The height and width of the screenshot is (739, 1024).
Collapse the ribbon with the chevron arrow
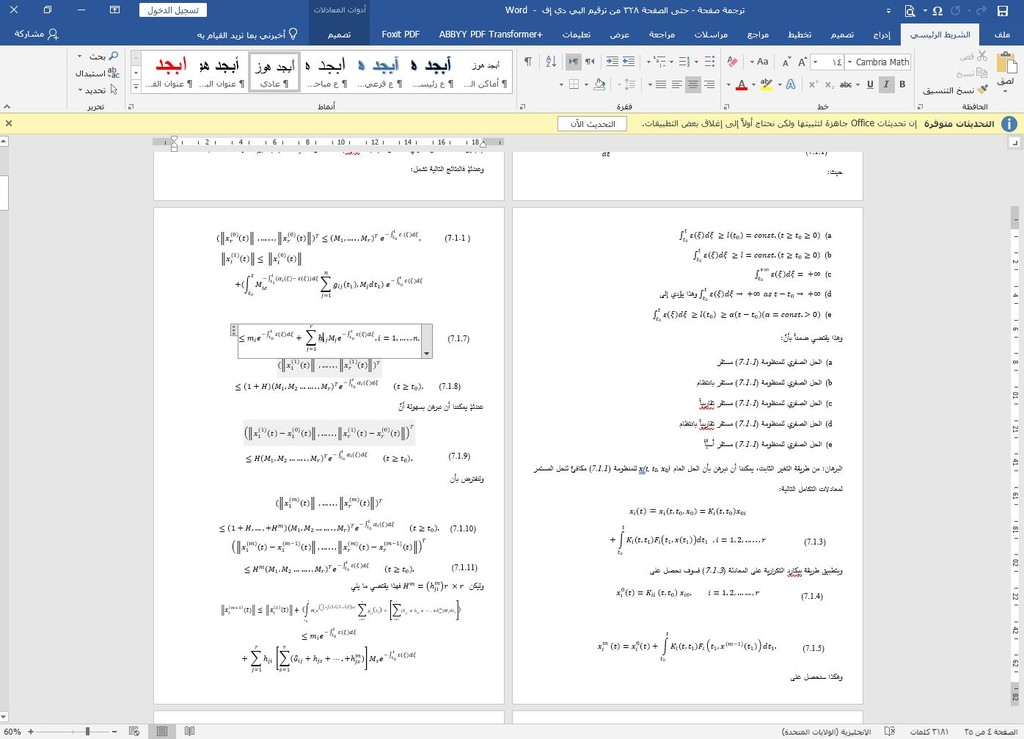tap(7, 106)
